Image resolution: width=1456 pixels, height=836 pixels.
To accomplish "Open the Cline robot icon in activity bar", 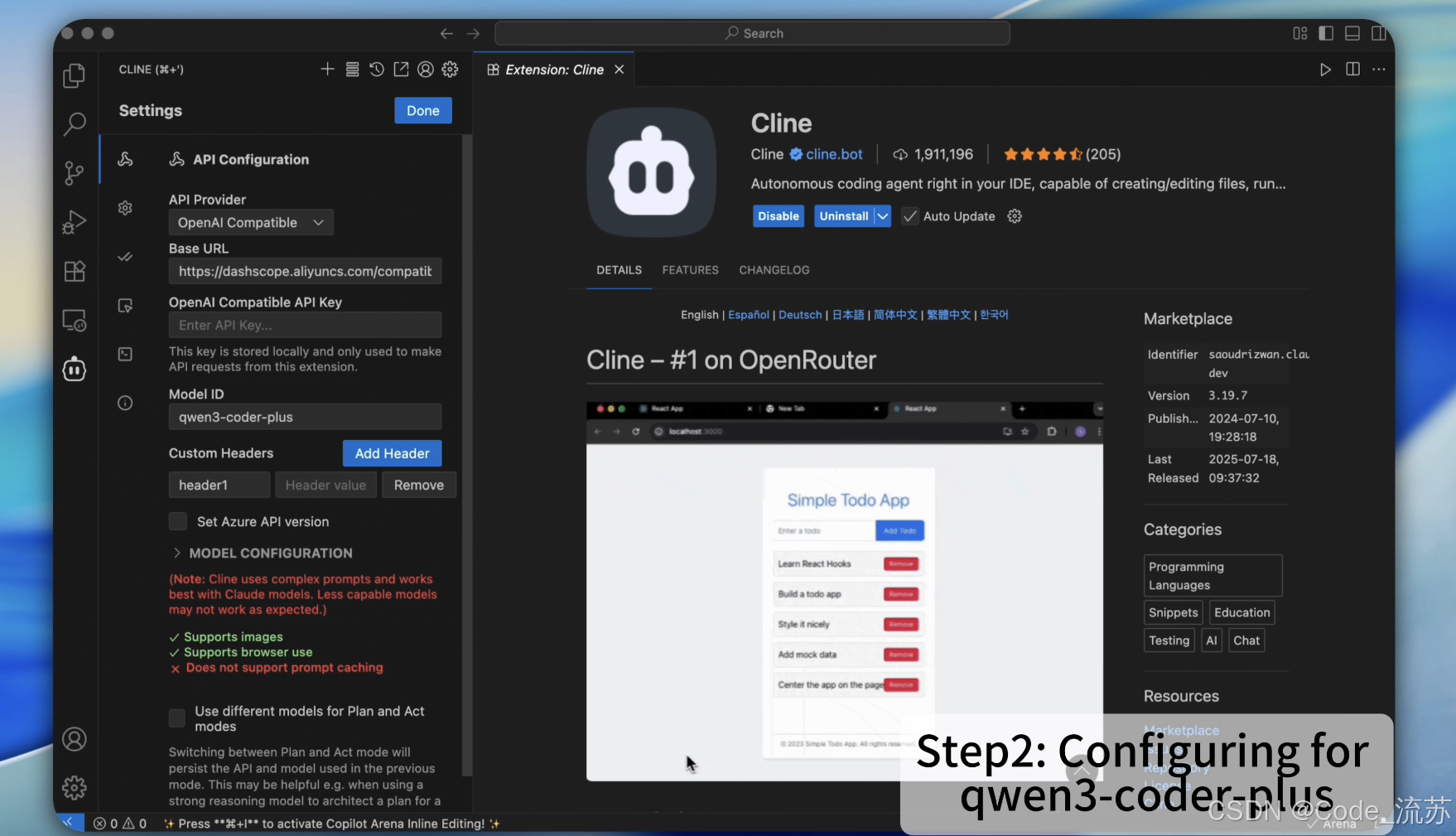I will (x=75, y=369).
